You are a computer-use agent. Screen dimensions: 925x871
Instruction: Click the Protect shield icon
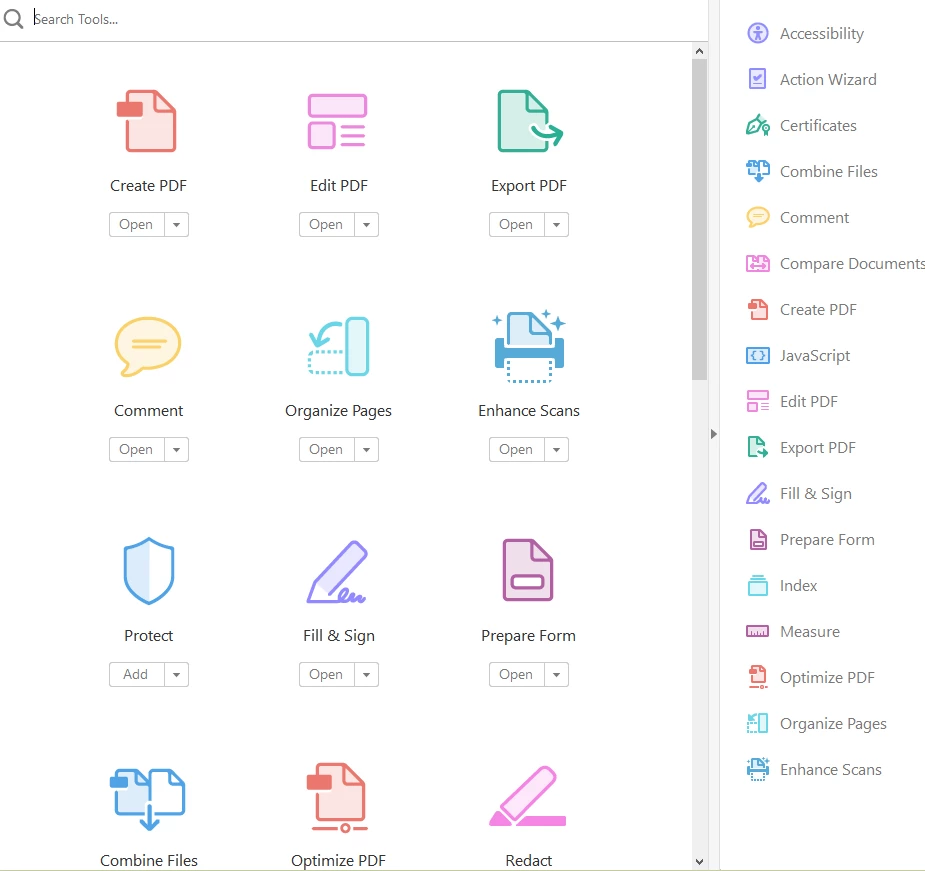click(149, 571)
